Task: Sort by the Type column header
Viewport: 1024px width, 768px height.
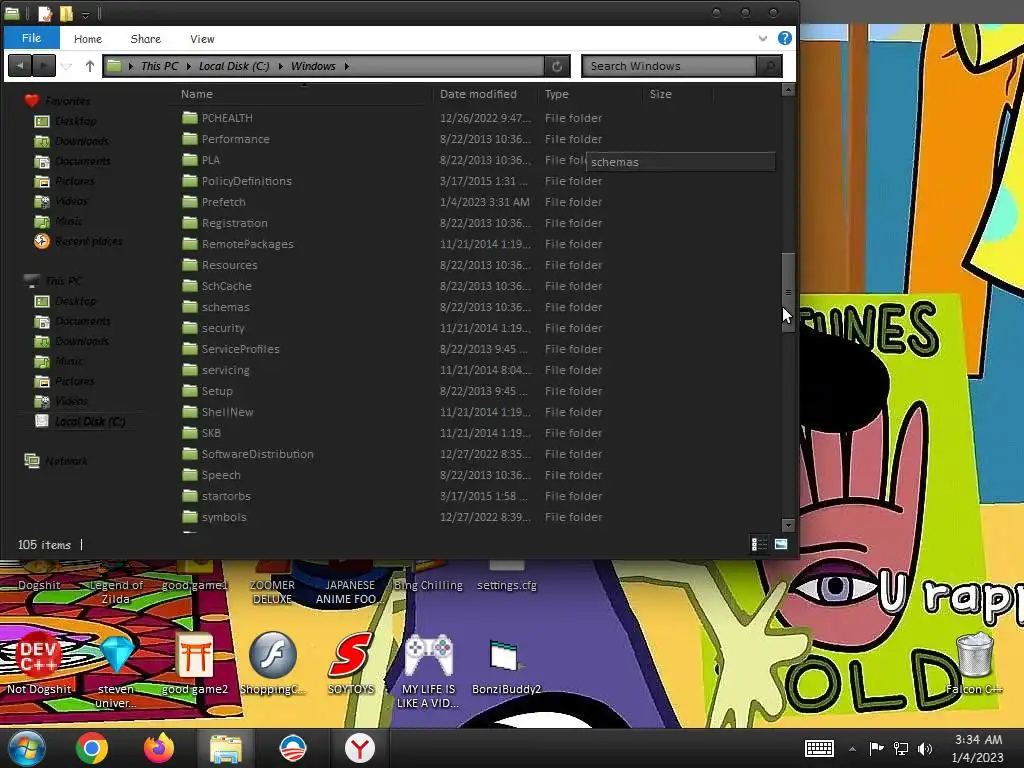Action: click(x=556, y=94)
